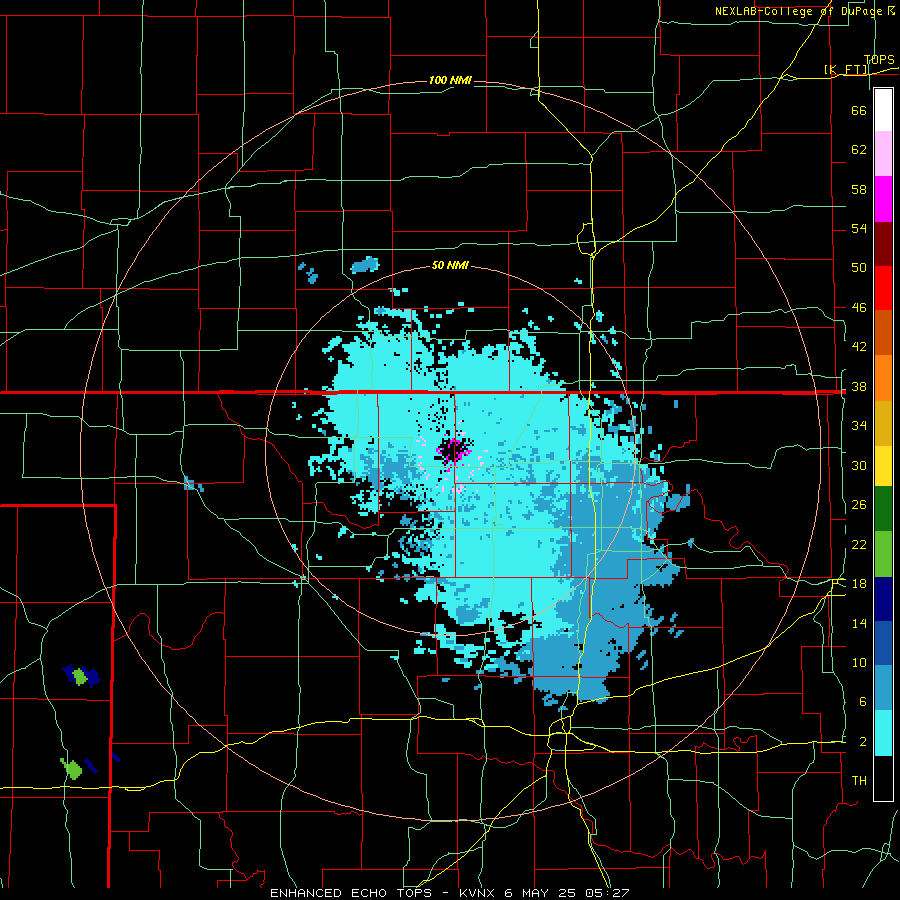This screenshot has height=900, width=900.
Task: Click the 50 NMI range ring label
Action: pos(450,265)
